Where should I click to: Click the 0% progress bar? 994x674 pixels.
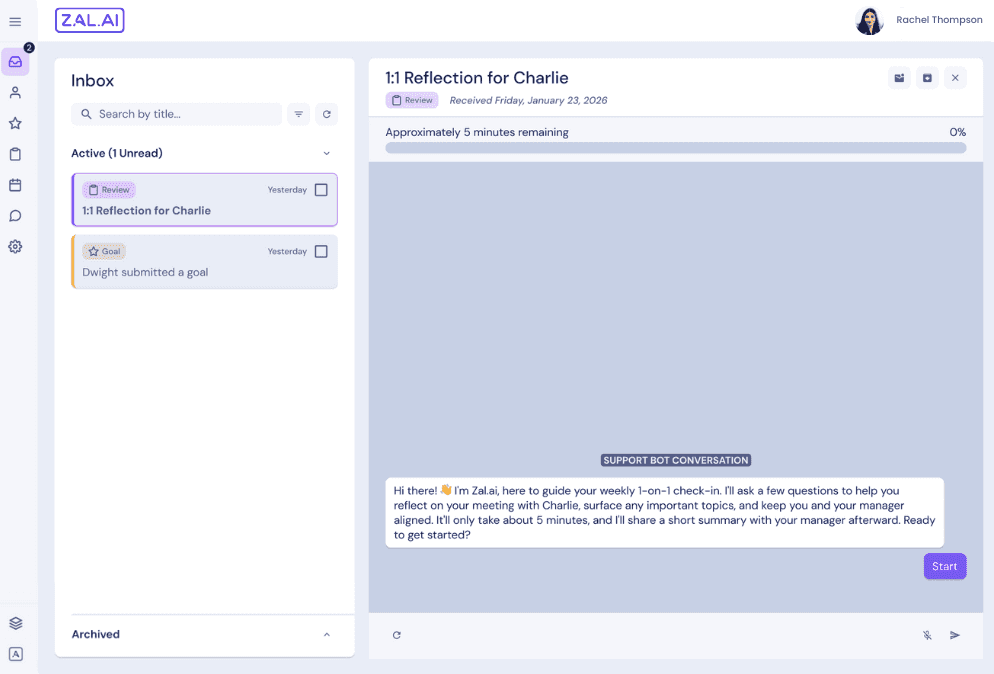click(676, 148)
